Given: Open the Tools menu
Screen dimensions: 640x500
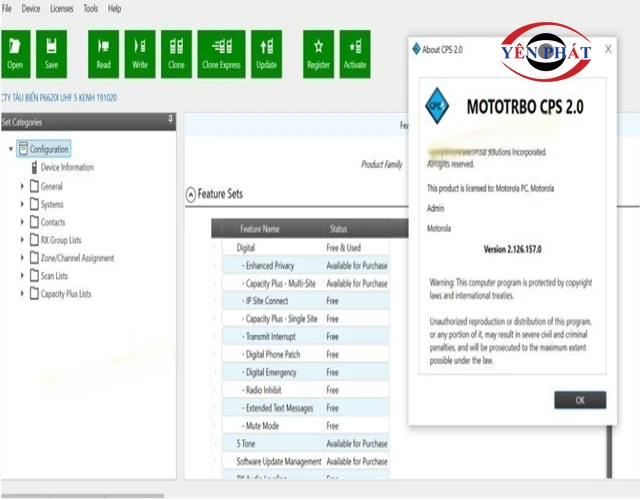Looking at the screenshot, I should tap(91, 8).
